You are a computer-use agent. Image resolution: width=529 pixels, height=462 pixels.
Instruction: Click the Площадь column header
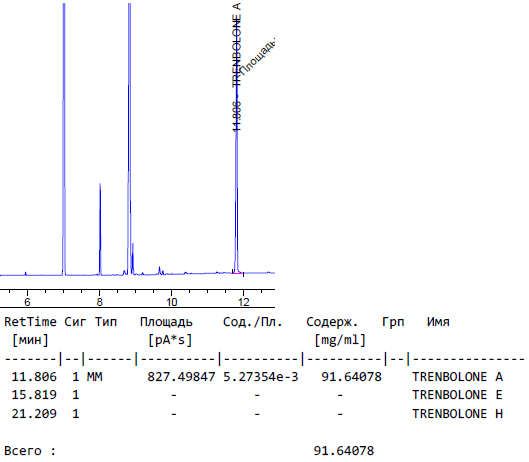[x=166, y=322]
